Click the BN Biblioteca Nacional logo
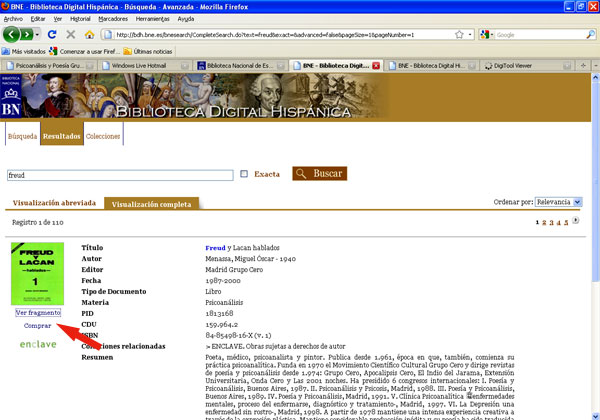Viewport: 600px width, 420px height. tap(11, 96)
